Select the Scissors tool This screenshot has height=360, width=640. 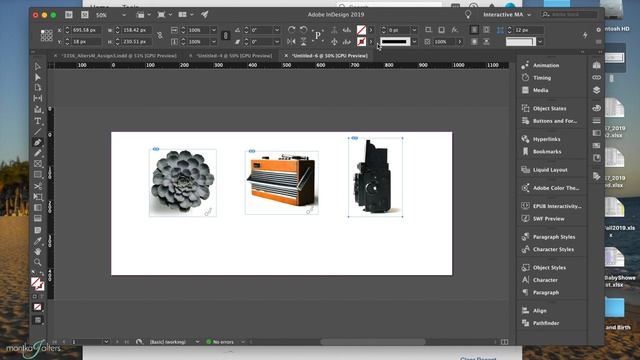tap(38, 186)
